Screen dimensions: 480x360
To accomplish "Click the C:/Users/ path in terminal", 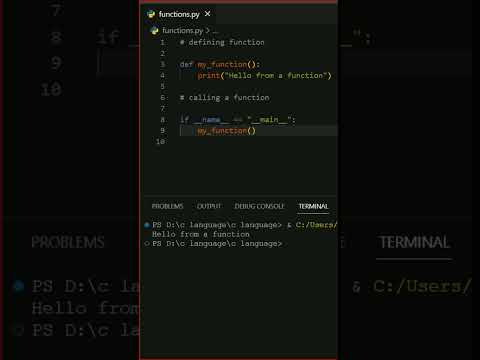I will (x=316, y=225).
